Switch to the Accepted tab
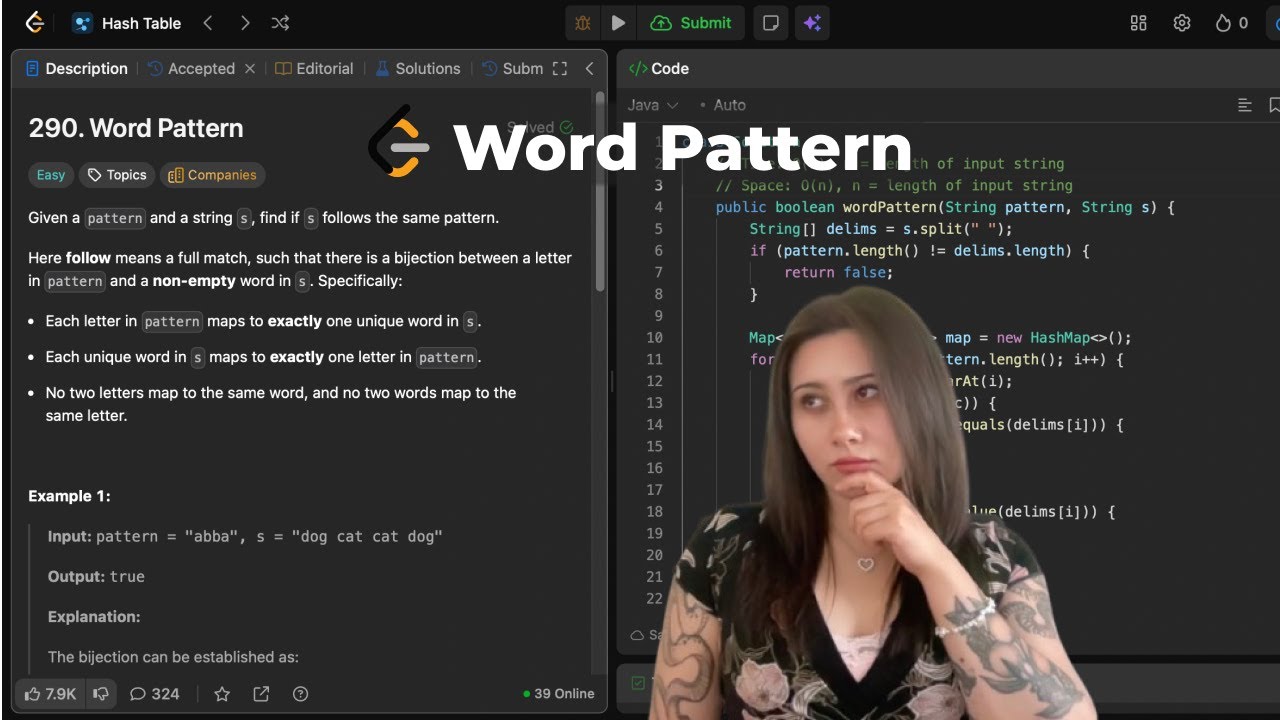Screen dimensions: 1280x720 (191, 69)
